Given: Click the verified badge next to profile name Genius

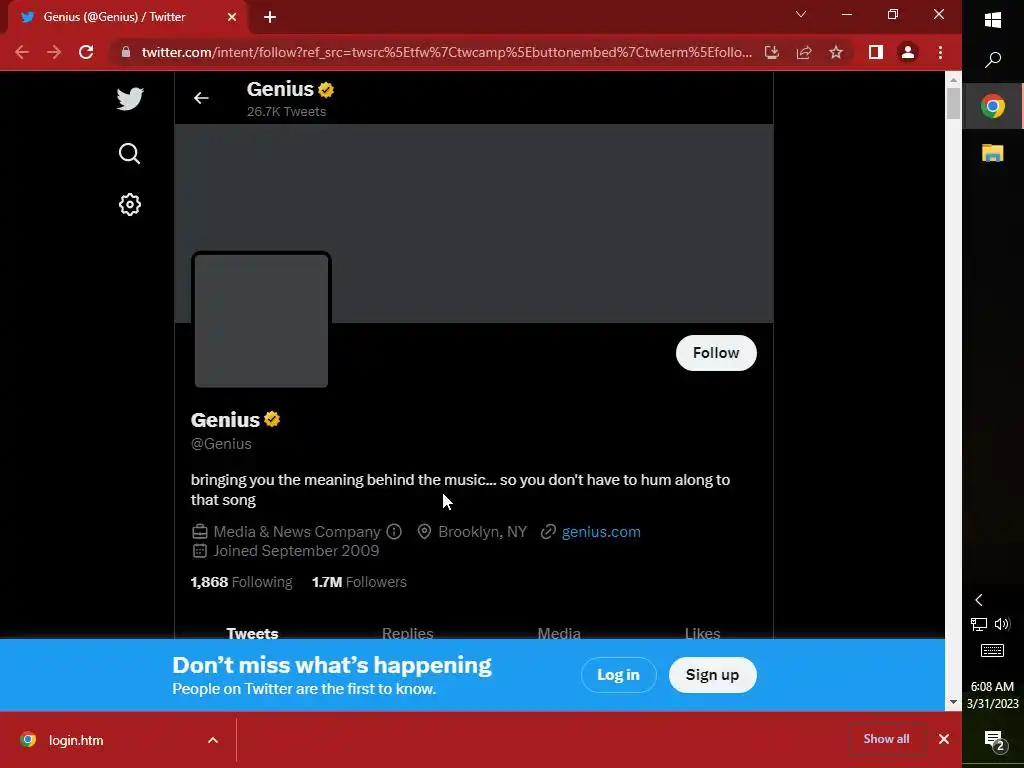Looking at the screenshot, I should (272, 419).
